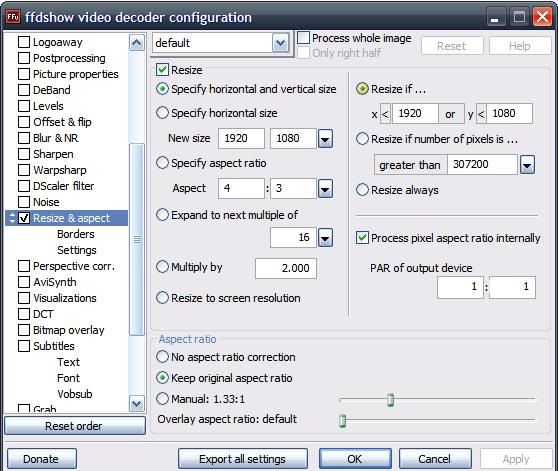Open the Text subpage under Subtitles
Image resolution: width=558 pixels, height=471 pixels.
[x=68, y=362]
